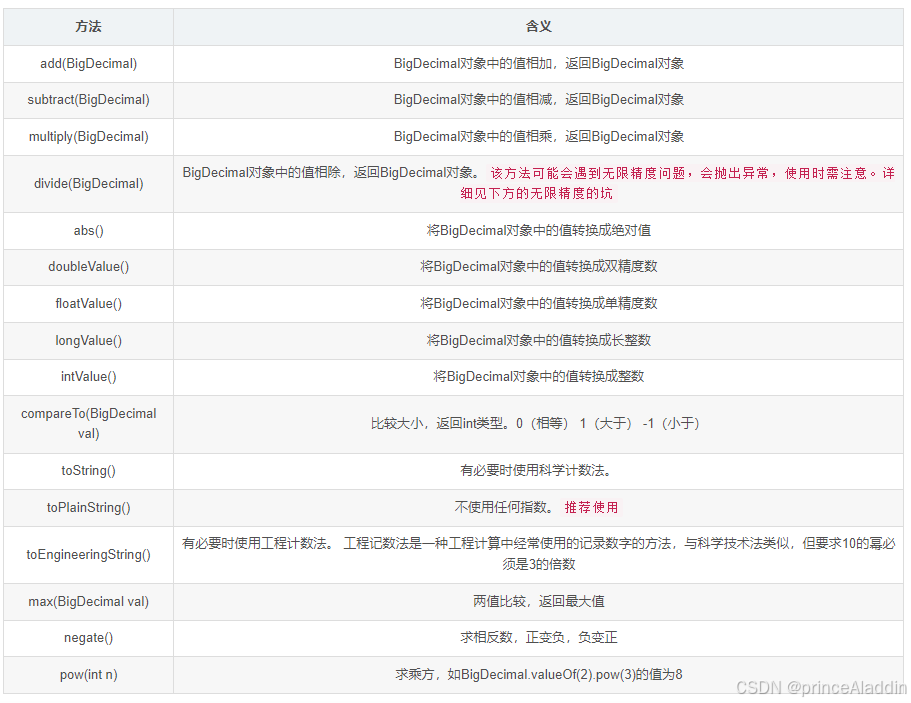Click the 转换成双精度数 description

coord(539,267)
